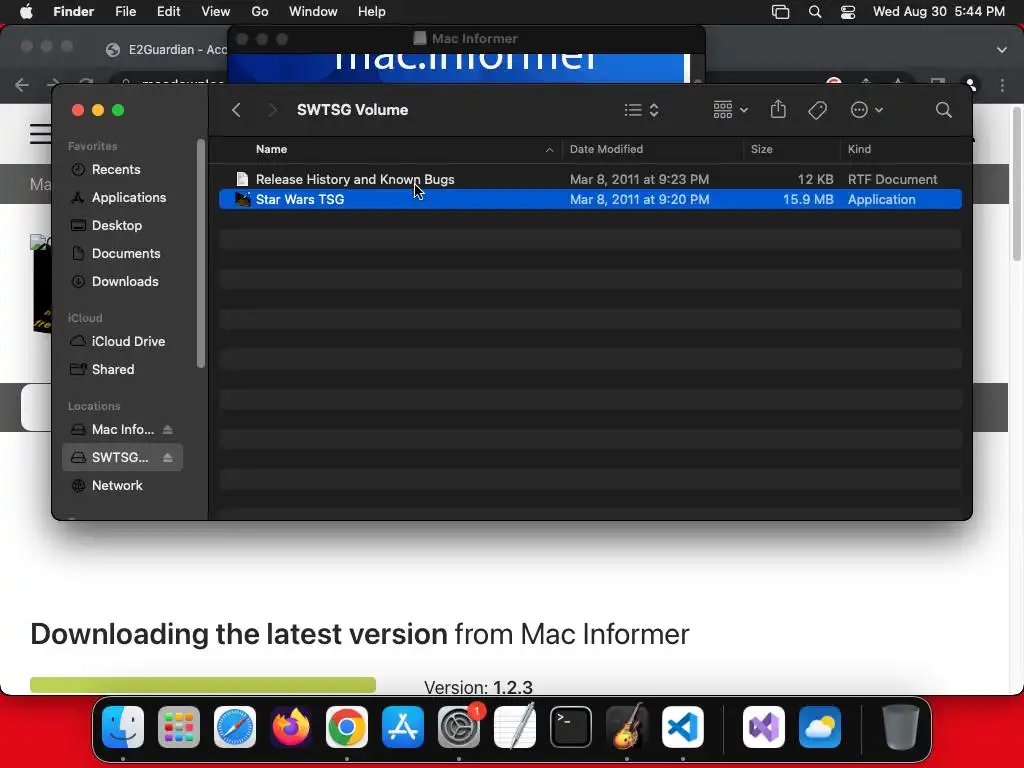The height and width of the screenshot is (768, 1024).
Task: Launch Safari from the Dock
Action: pyautogui.click(x=235, y=727)
